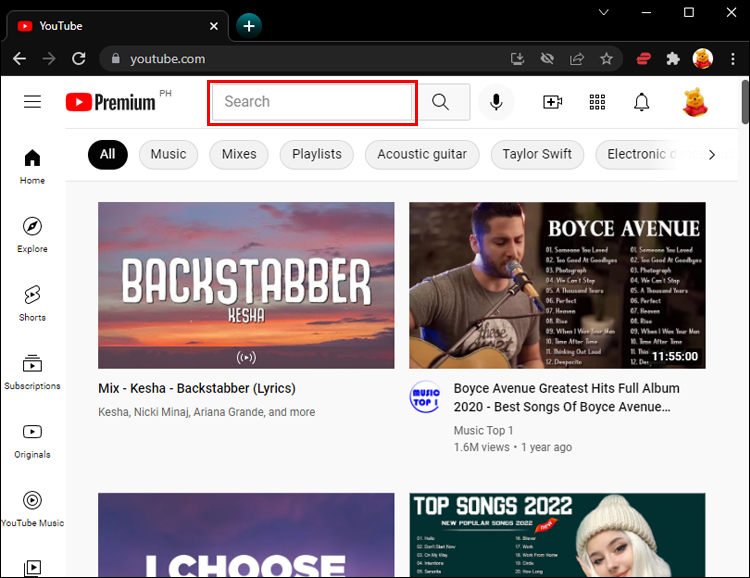Screen dimensions: 750x578
Task: Select the All filter chip
Action: (108, 155)
